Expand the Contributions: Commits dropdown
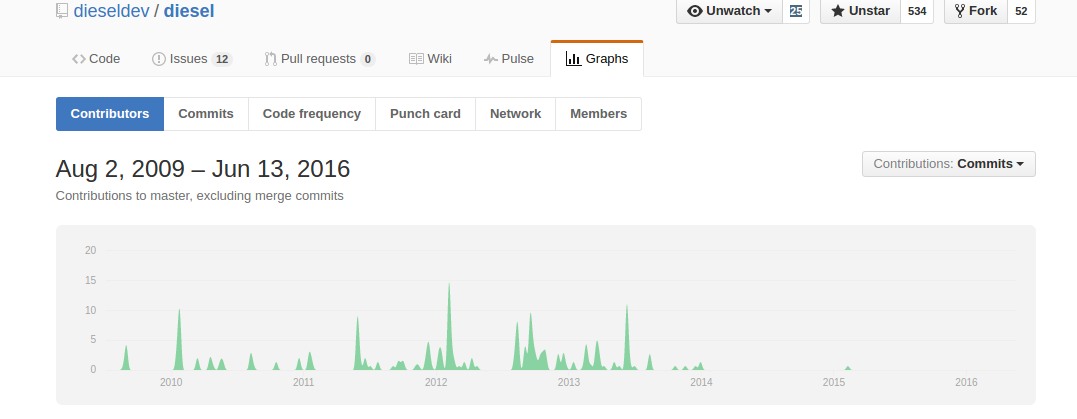 click(949, 164)
